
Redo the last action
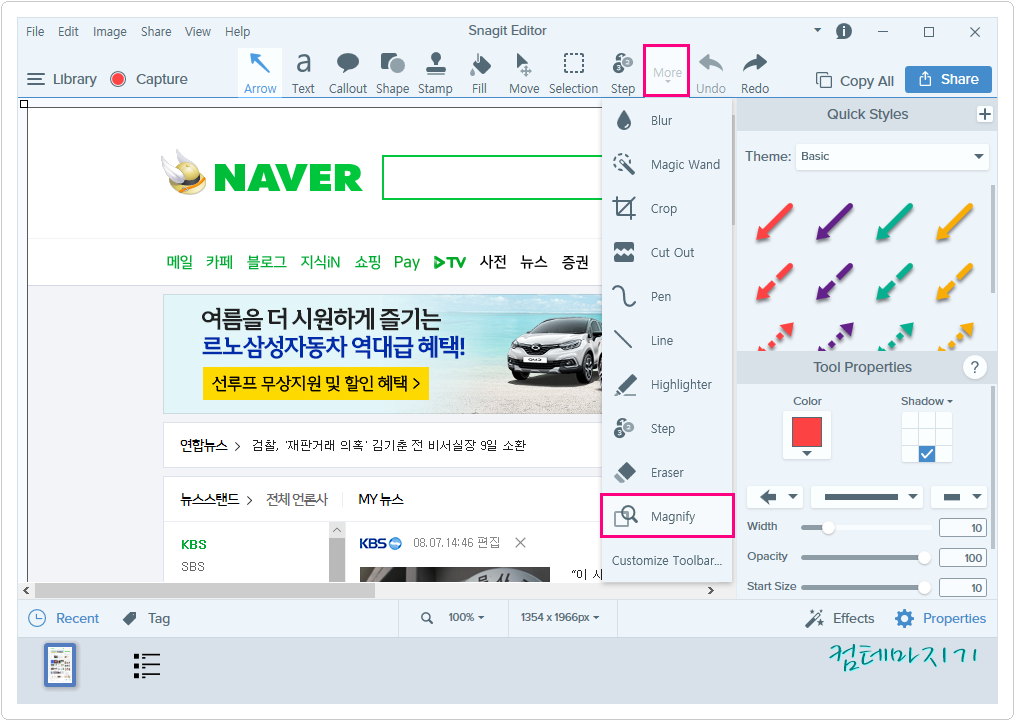click(755, 72)
